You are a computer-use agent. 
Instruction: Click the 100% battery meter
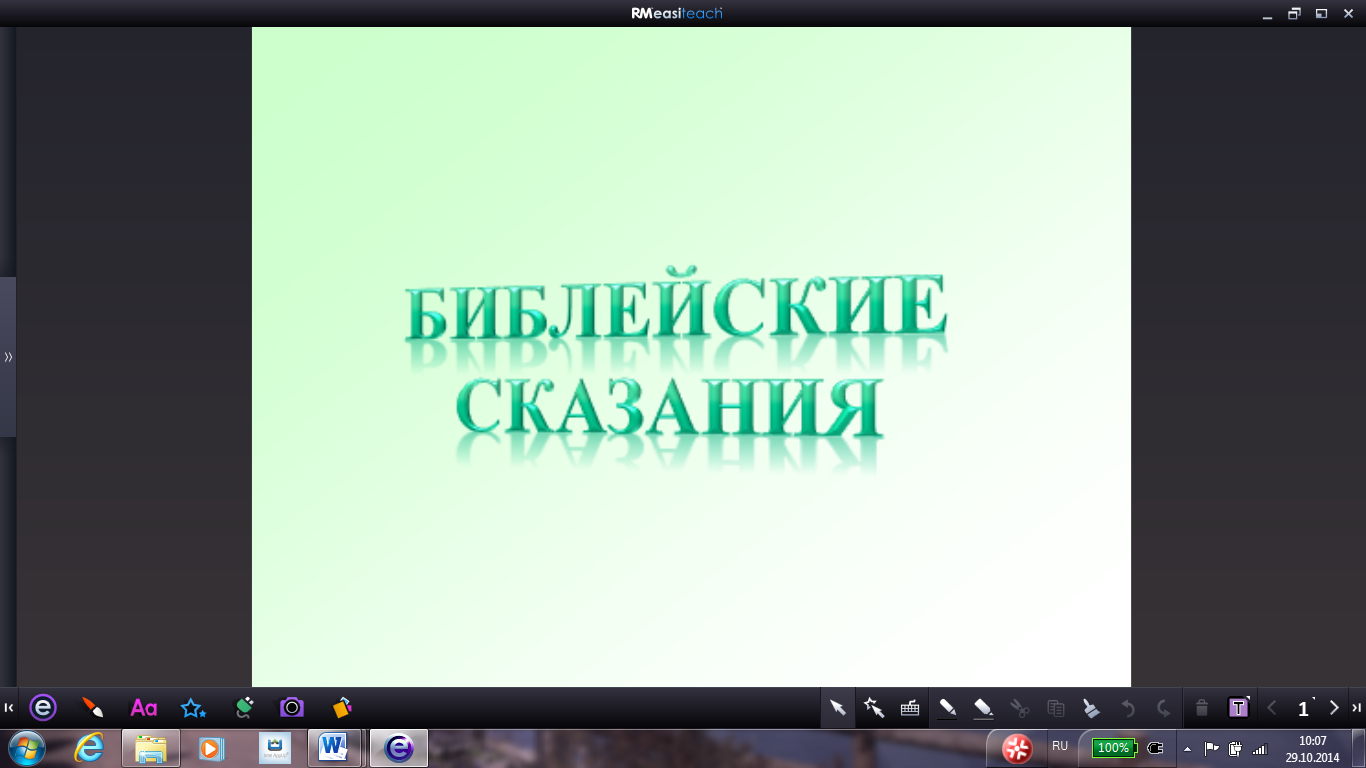point(1113,747)
